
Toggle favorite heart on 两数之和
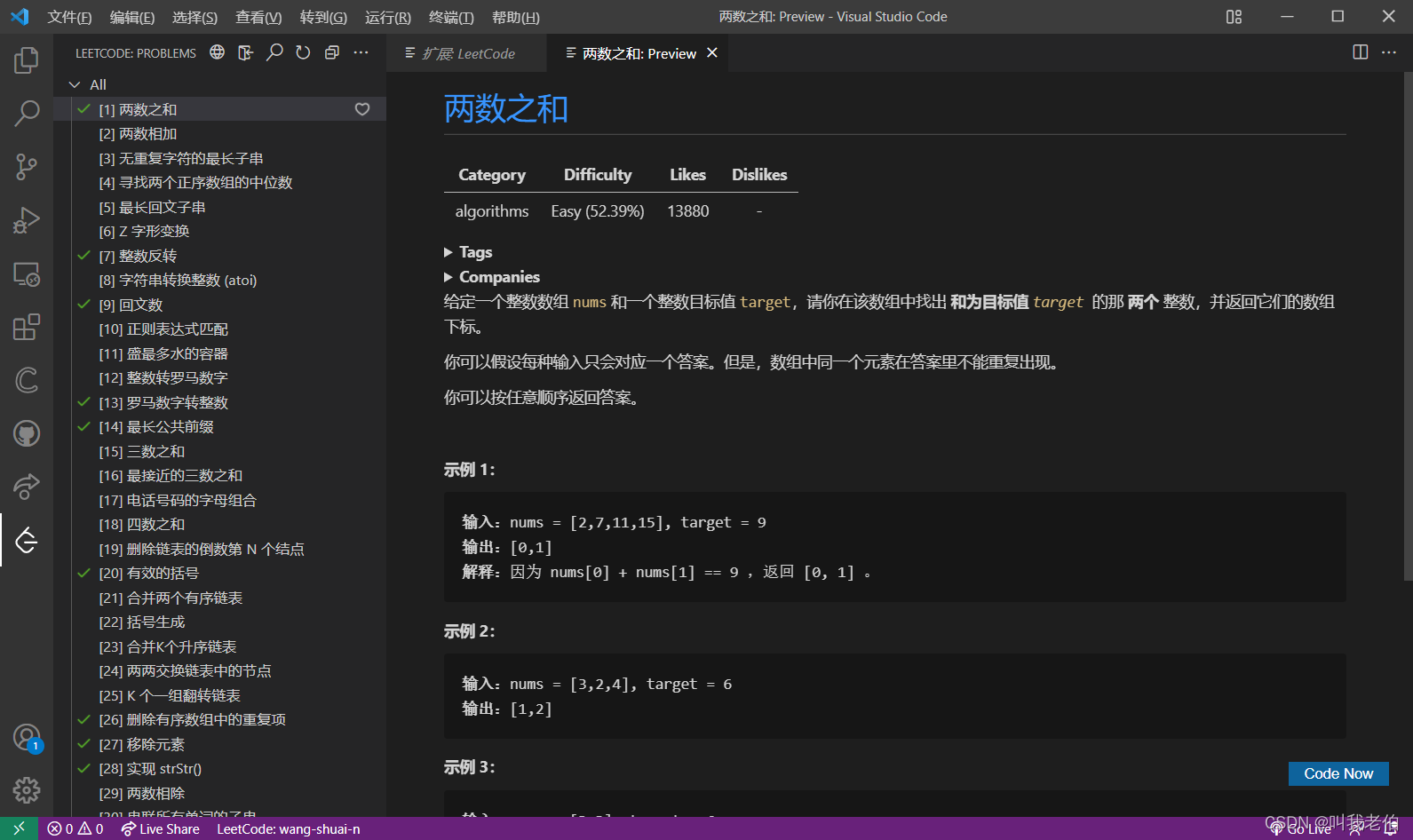point(362,109)
